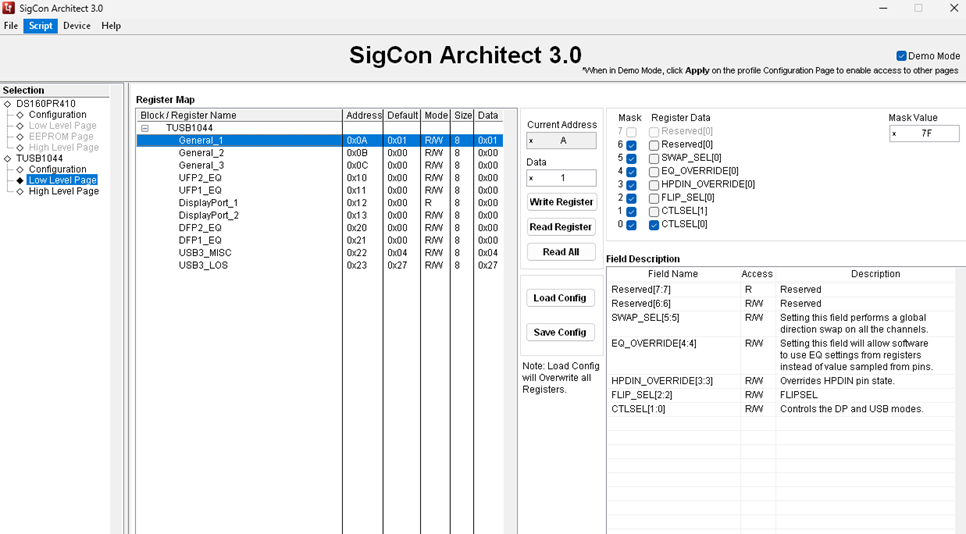Click the Save Config button

(560, 332)
